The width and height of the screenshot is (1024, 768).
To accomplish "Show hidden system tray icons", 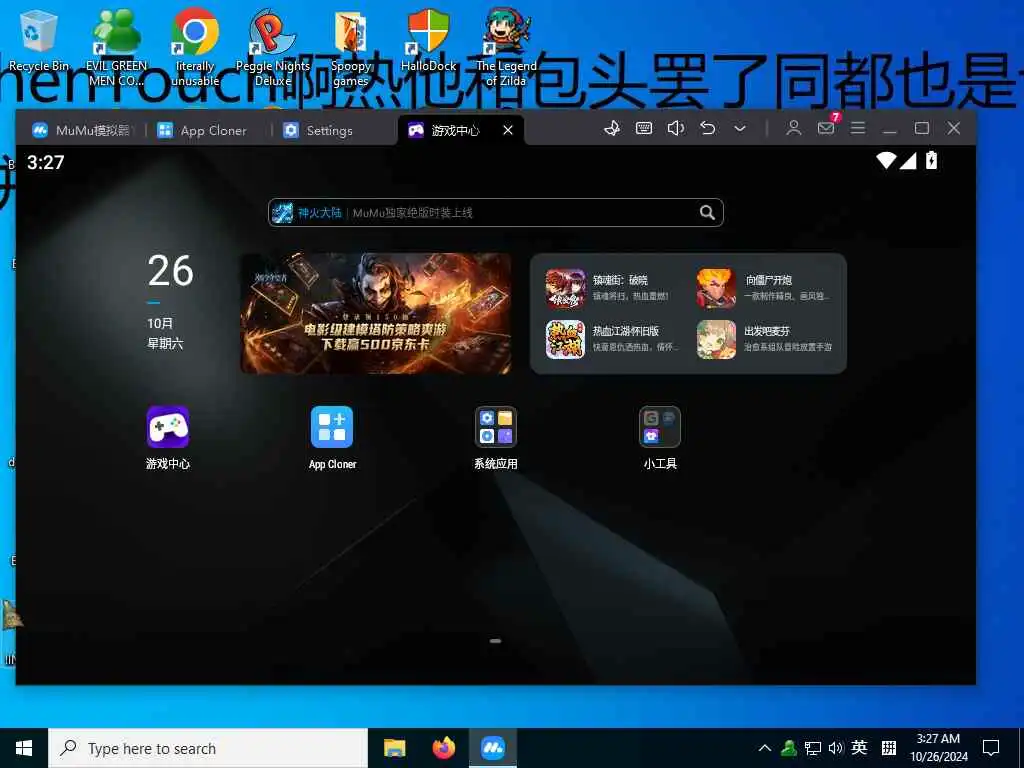I will pyautogui.click(x=765, y=748).
